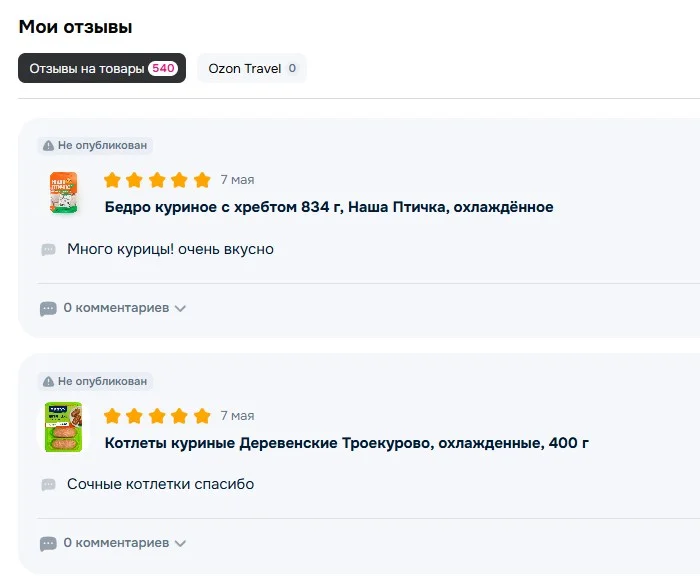Viewport: 700px width, 582px height.
Task: Click comments icon under the second review
Action: (x=48, y=544)
